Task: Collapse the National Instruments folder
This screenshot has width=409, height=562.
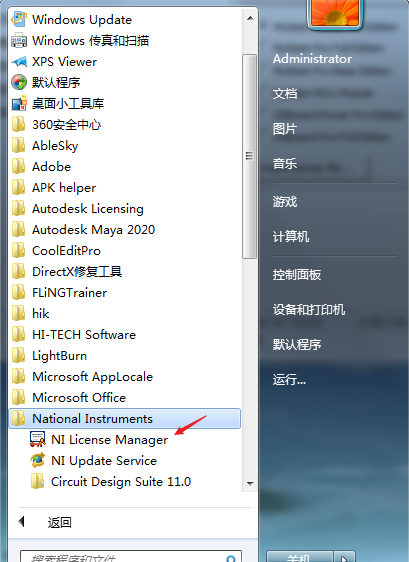Action: (x=125, y=419)
